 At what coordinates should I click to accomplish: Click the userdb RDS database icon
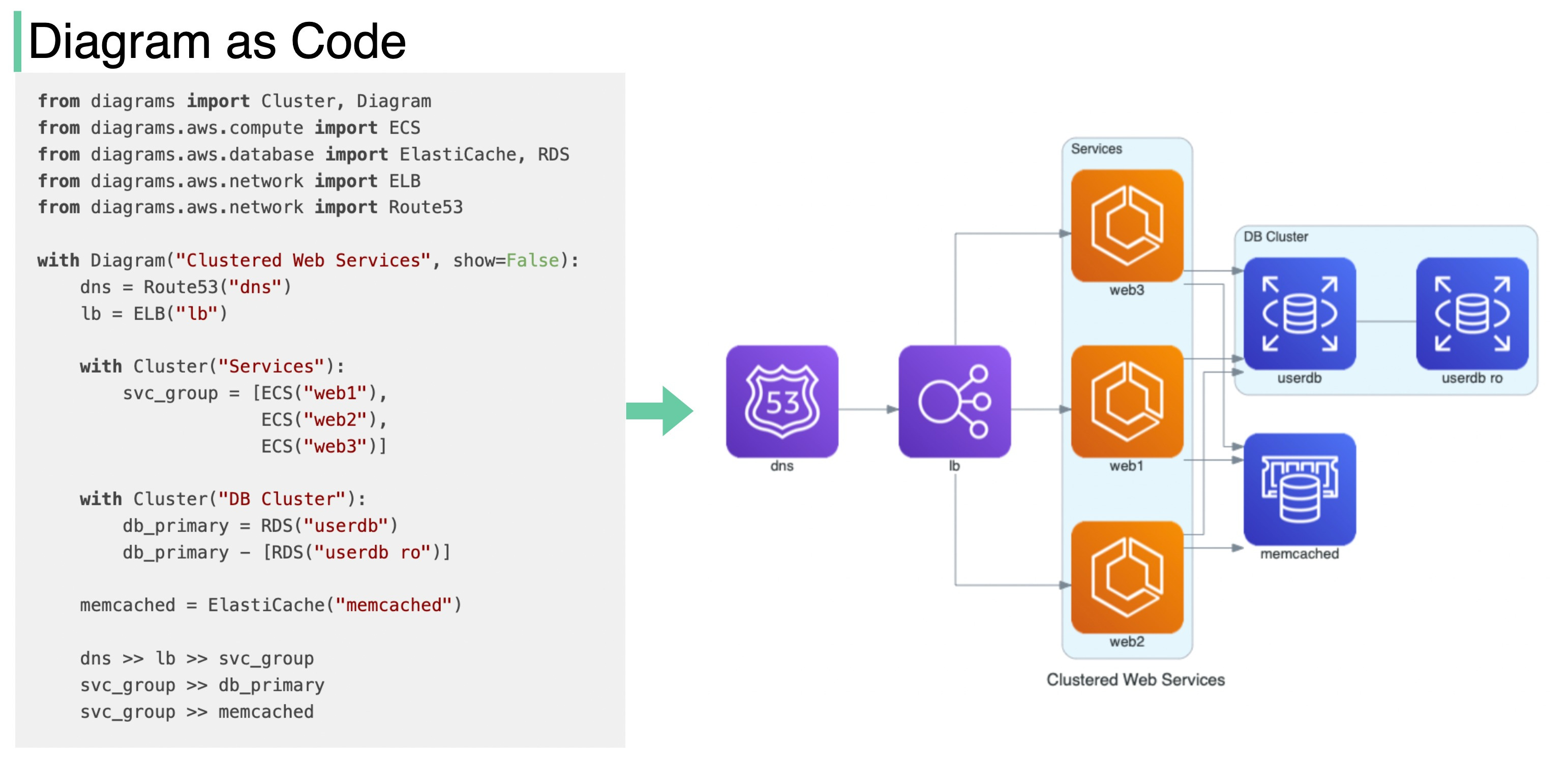coord(1300,314)
